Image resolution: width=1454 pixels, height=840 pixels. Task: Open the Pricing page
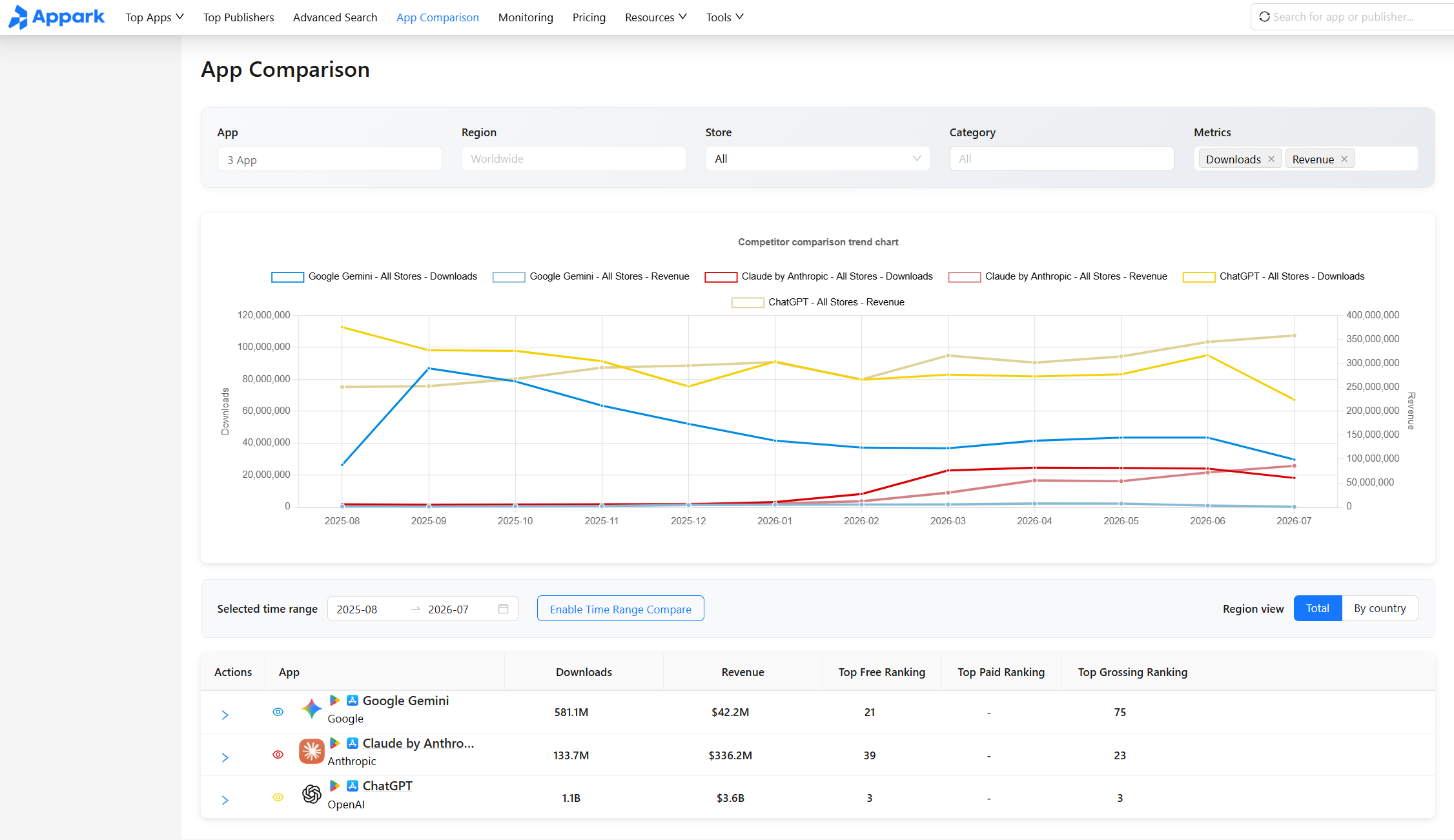589,17
